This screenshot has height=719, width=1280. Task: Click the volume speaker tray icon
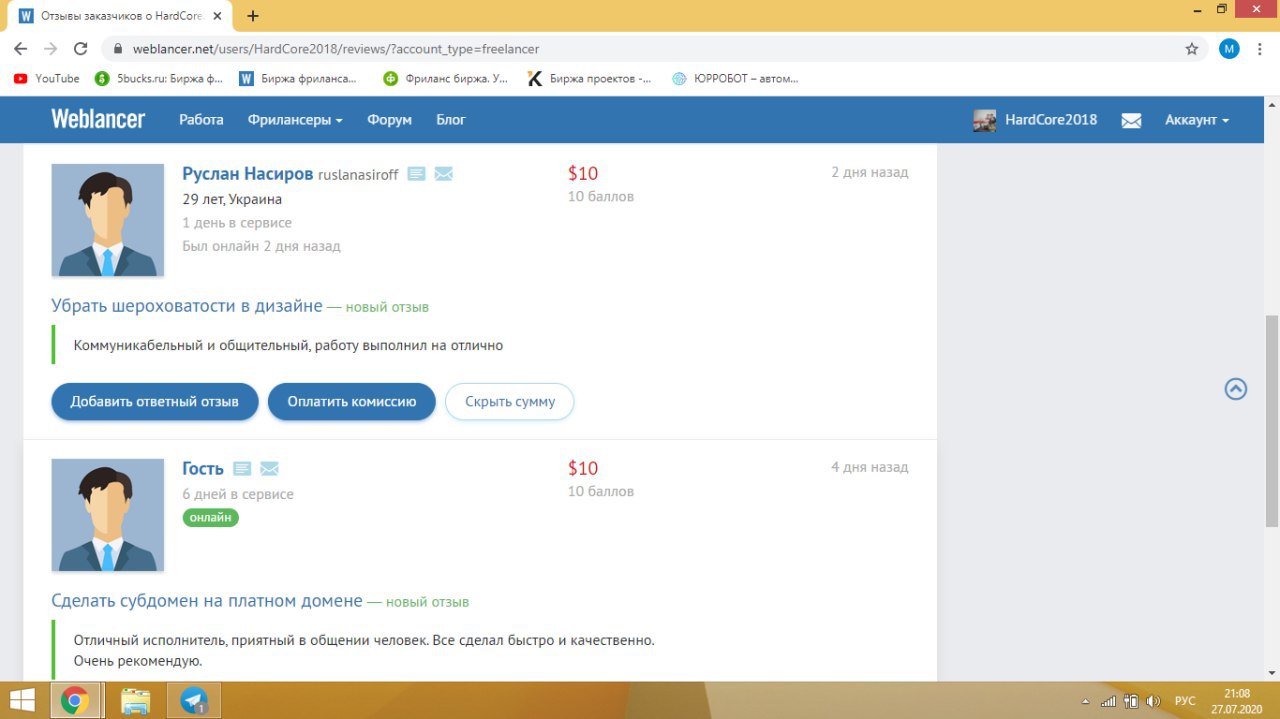tap(1153, 701)
